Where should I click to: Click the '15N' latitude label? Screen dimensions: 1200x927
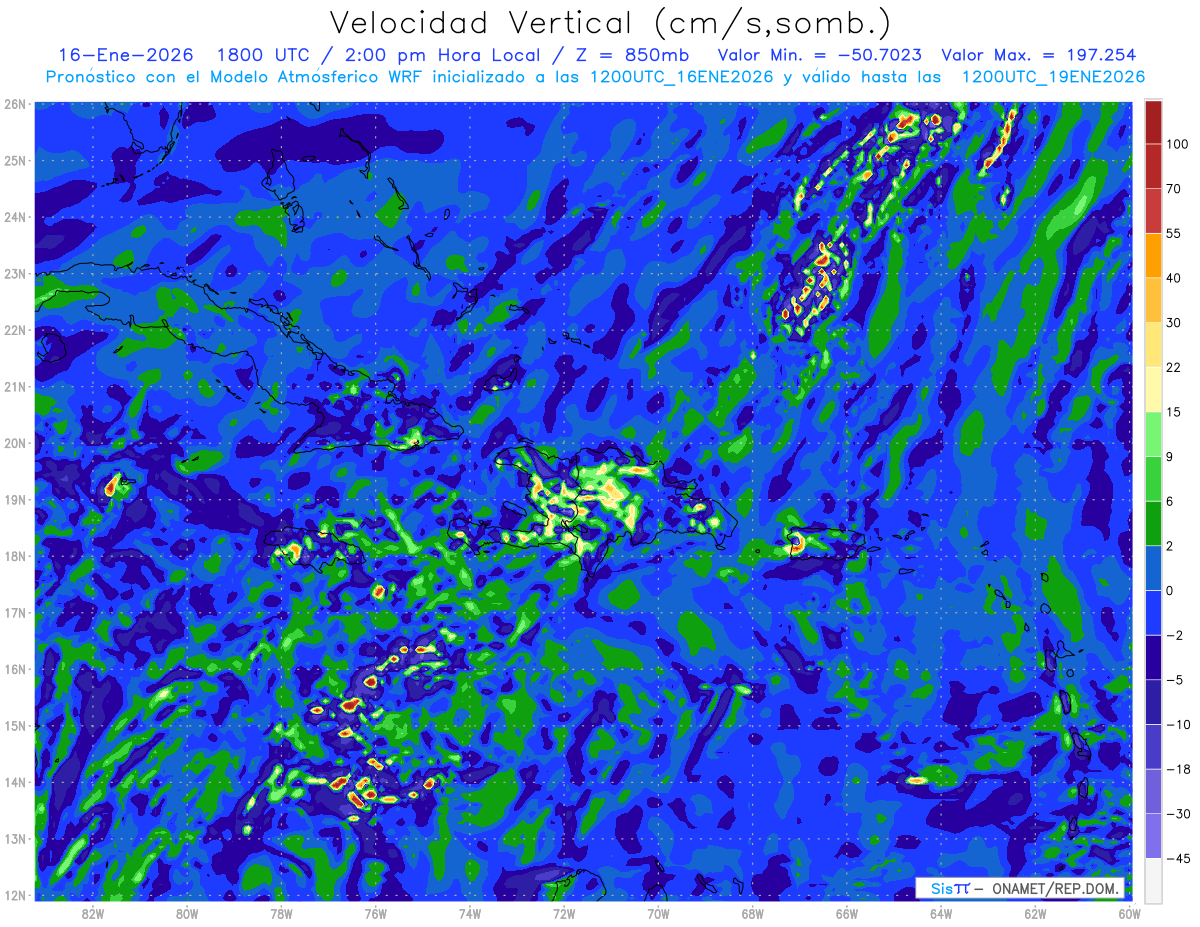[x=15, y=725]
